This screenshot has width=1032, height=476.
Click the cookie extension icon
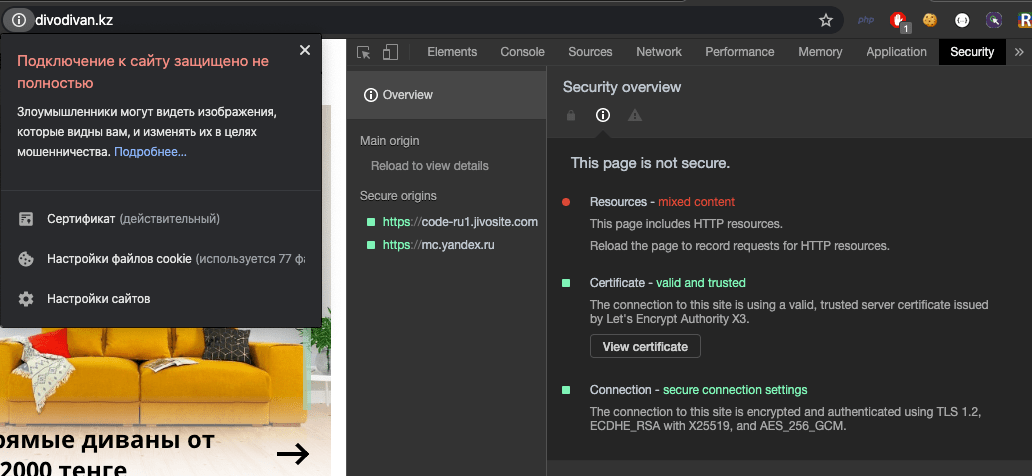[930, 19]
